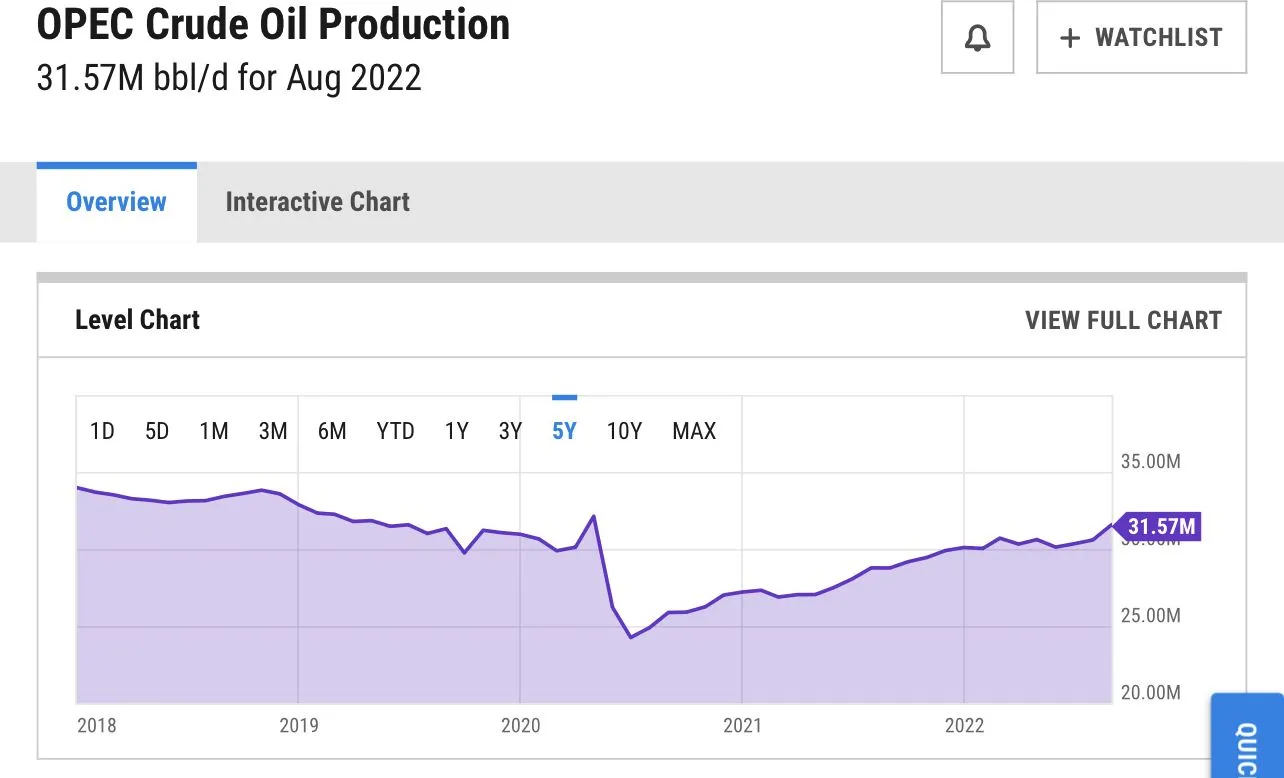Open the View Full Chart link
This screenshot has width=1284, height=778.
coord(1123,320)
